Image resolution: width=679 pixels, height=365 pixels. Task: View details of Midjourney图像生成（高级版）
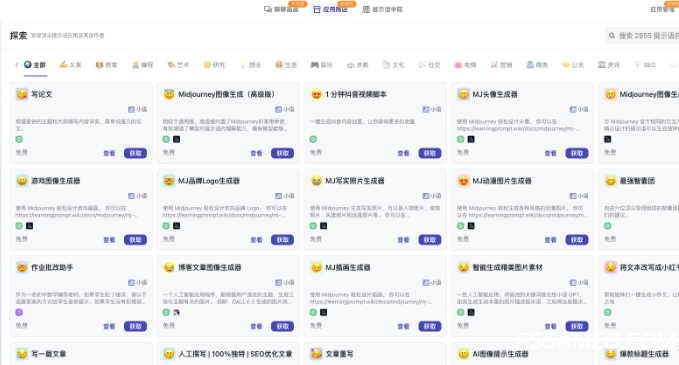[256, 153]
